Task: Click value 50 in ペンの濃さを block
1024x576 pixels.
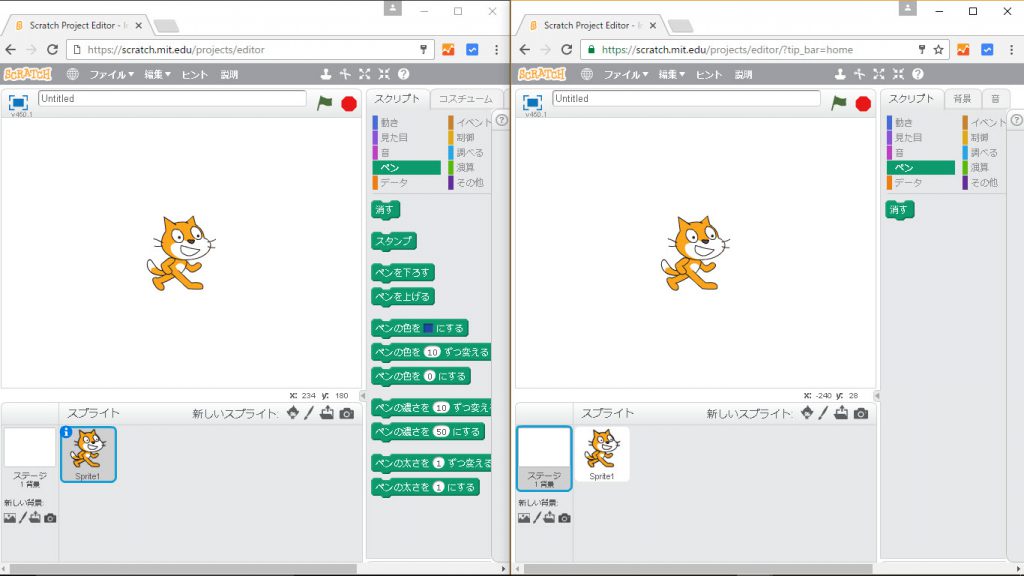Action: click(x=441, y=432)
